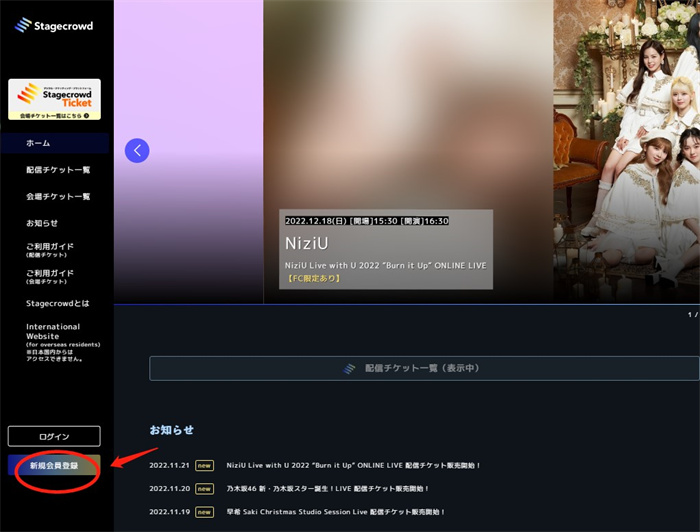Click the new badge beside 2022.11.21

[x=204, y=466]
